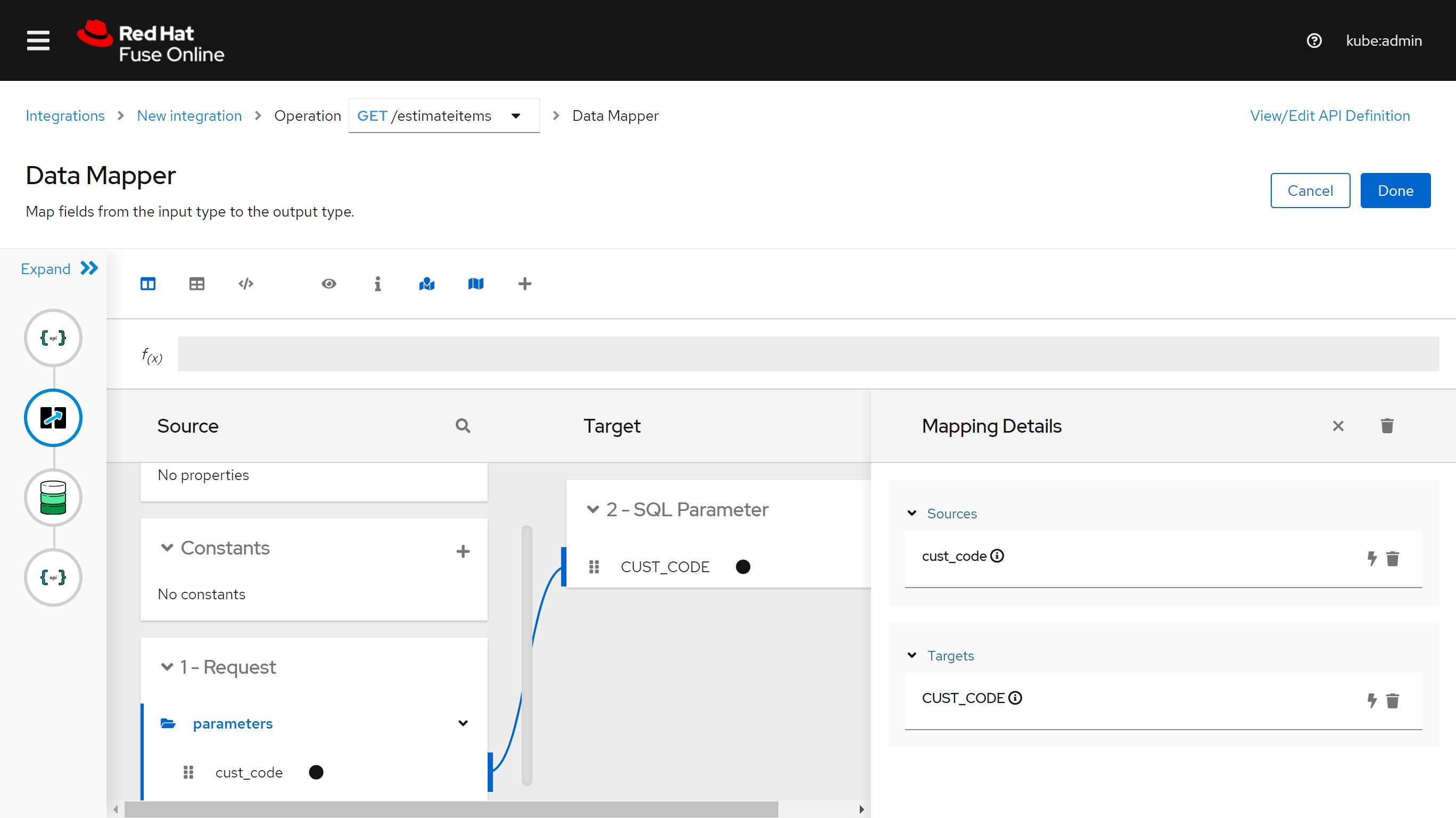Open the View/Edit API Definition link
Image resolution: width=1456 pixels, height=818 pixels.
tap(1330, 115)
